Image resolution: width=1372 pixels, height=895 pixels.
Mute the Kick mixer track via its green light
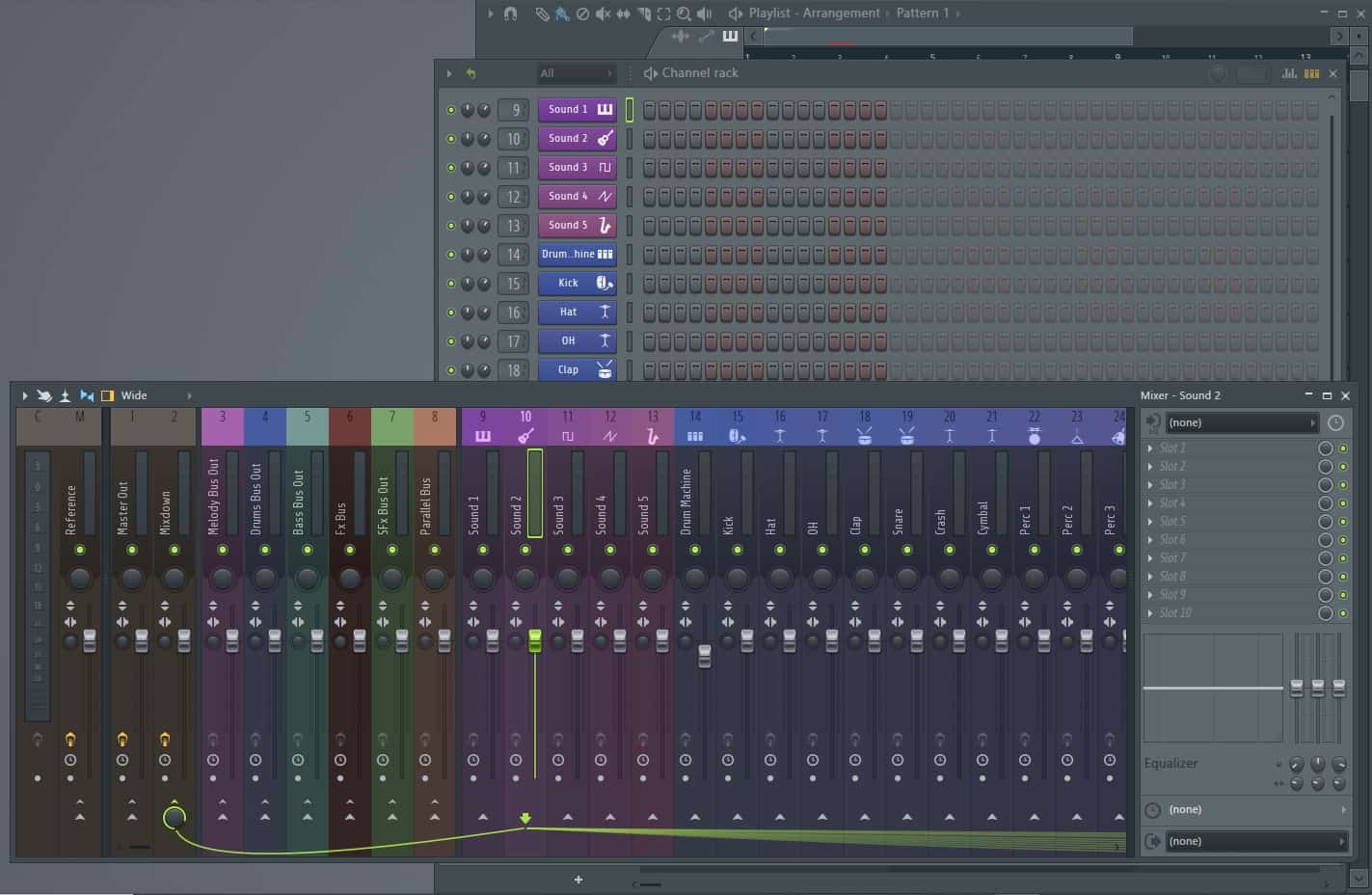(x=738, y=548)
